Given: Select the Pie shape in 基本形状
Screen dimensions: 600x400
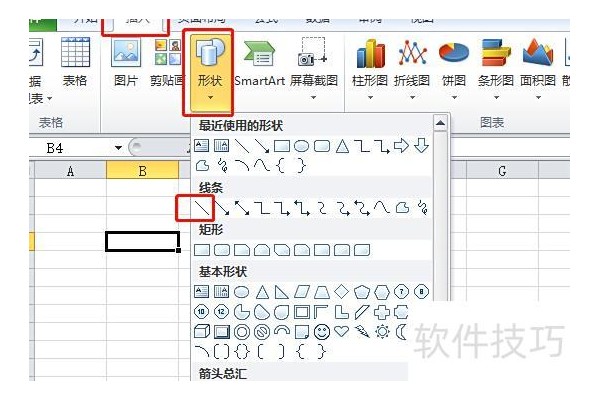Looking at the screenshot, I should 242,312.
